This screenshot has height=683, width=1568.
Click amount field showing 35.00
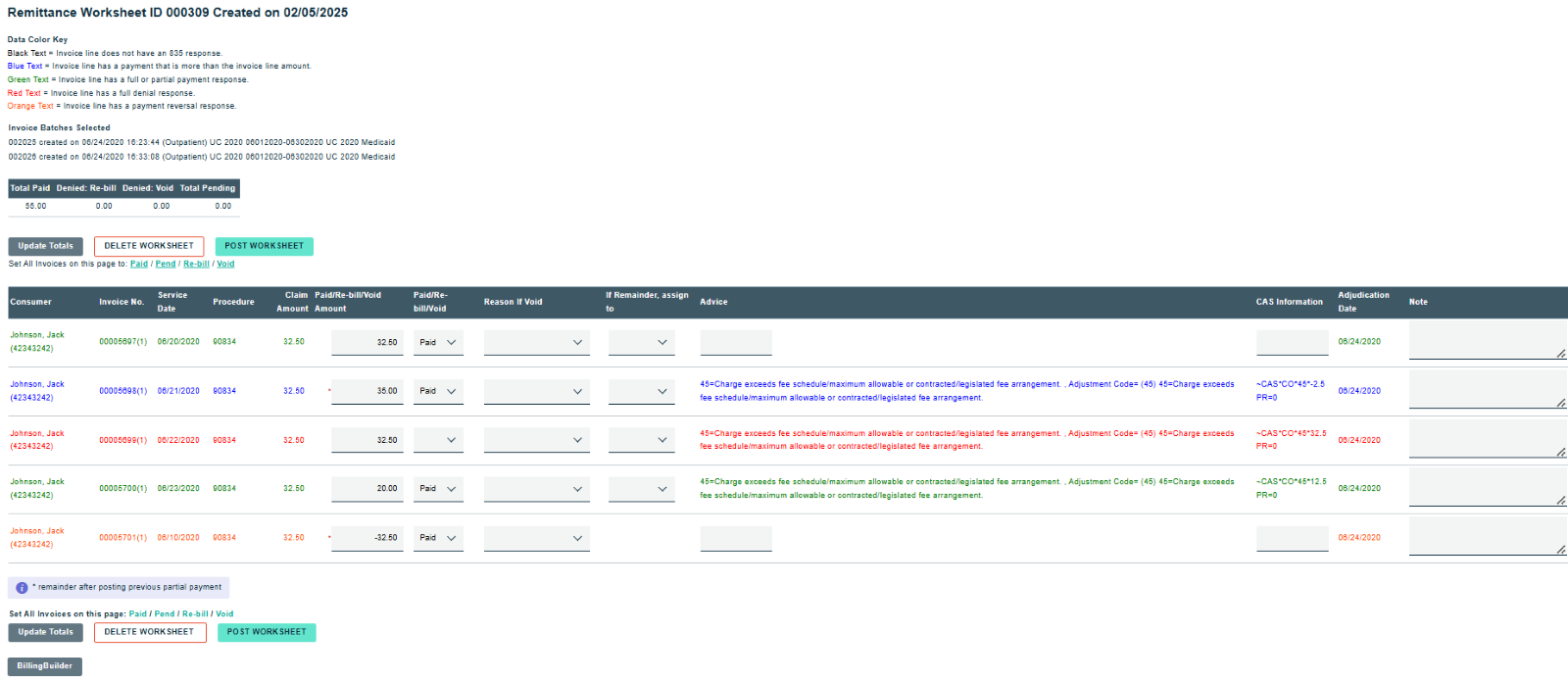[367, 391]
